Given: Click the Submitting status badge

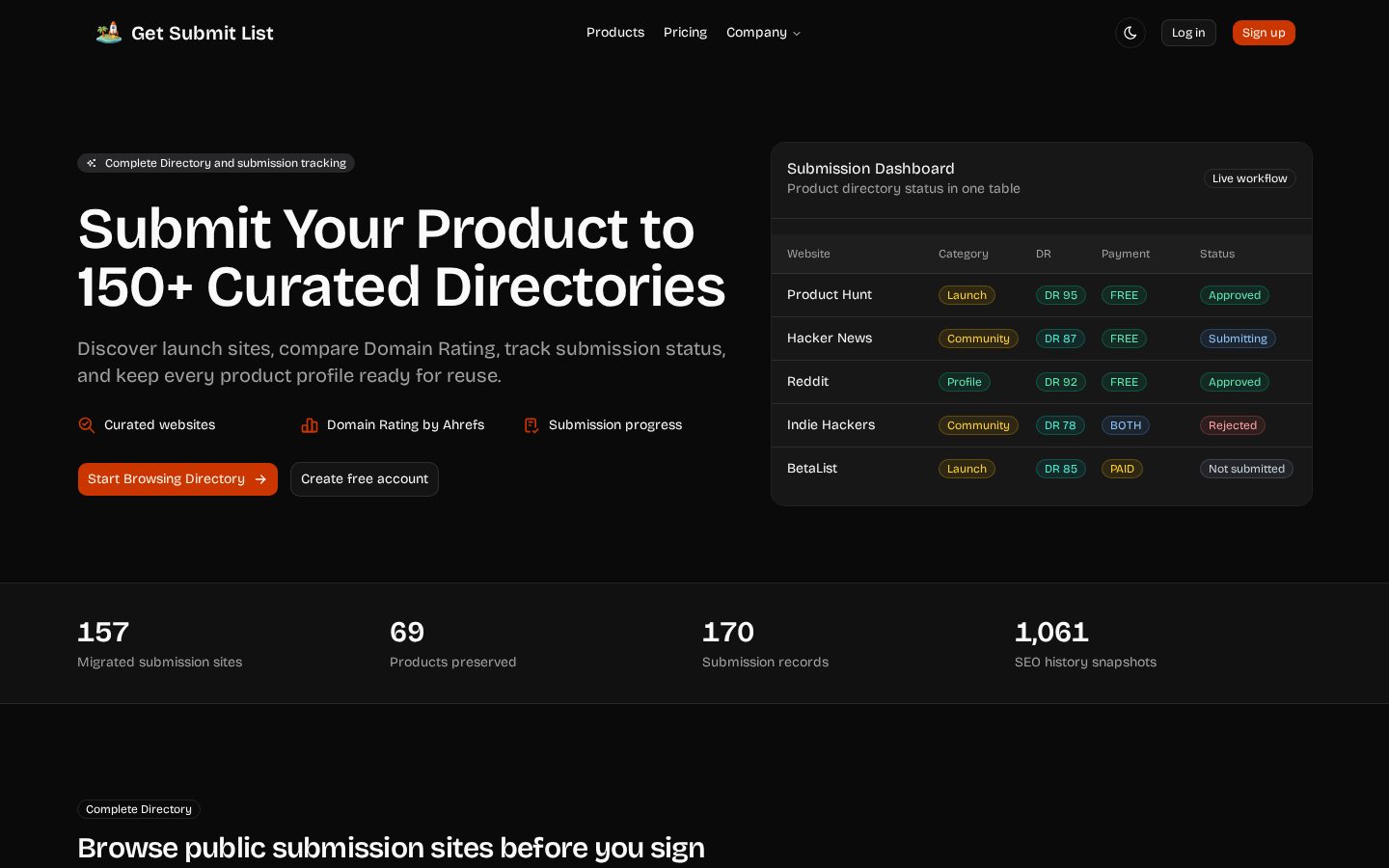Looking at the screenshot, I should pyautogui.click(x=1238, y=339).
